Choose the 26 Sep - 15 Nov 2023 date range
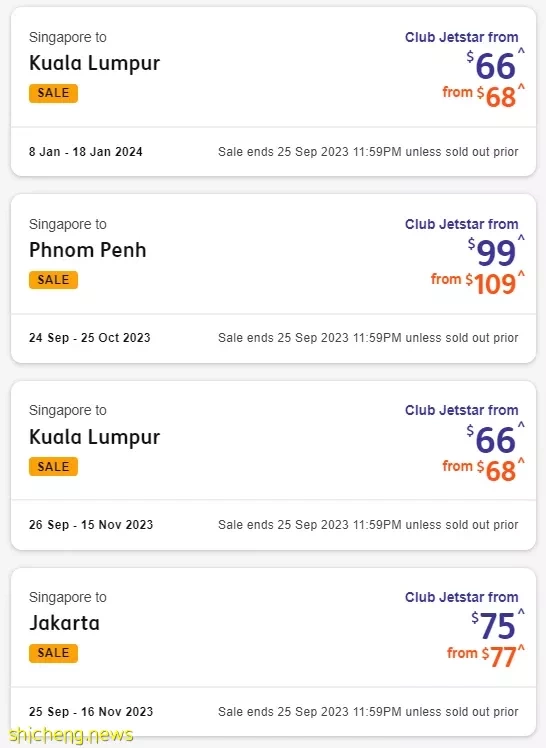Image resolution: width=546 pixels, height=748 pixels. pyautogui.click(x=91, y=525)
